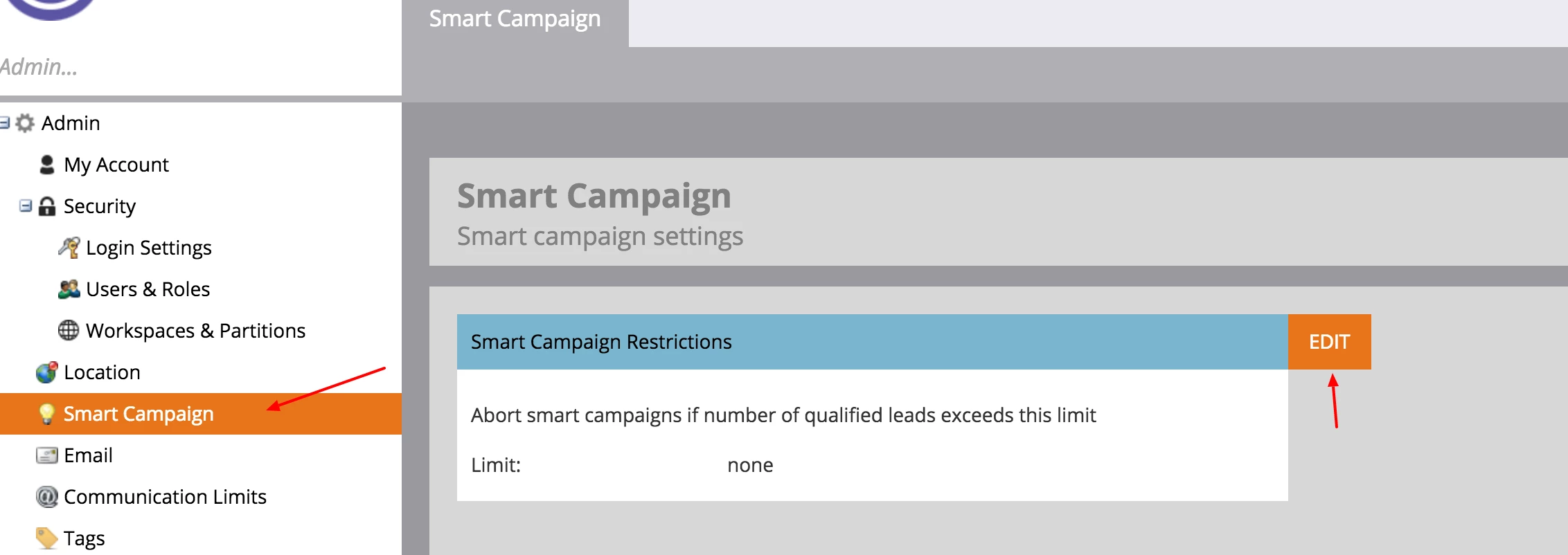Click the Workspaces & Partitions globe icon
Image resolution: width=1568 pixels, height=555 pixels.
coord(69,331)
